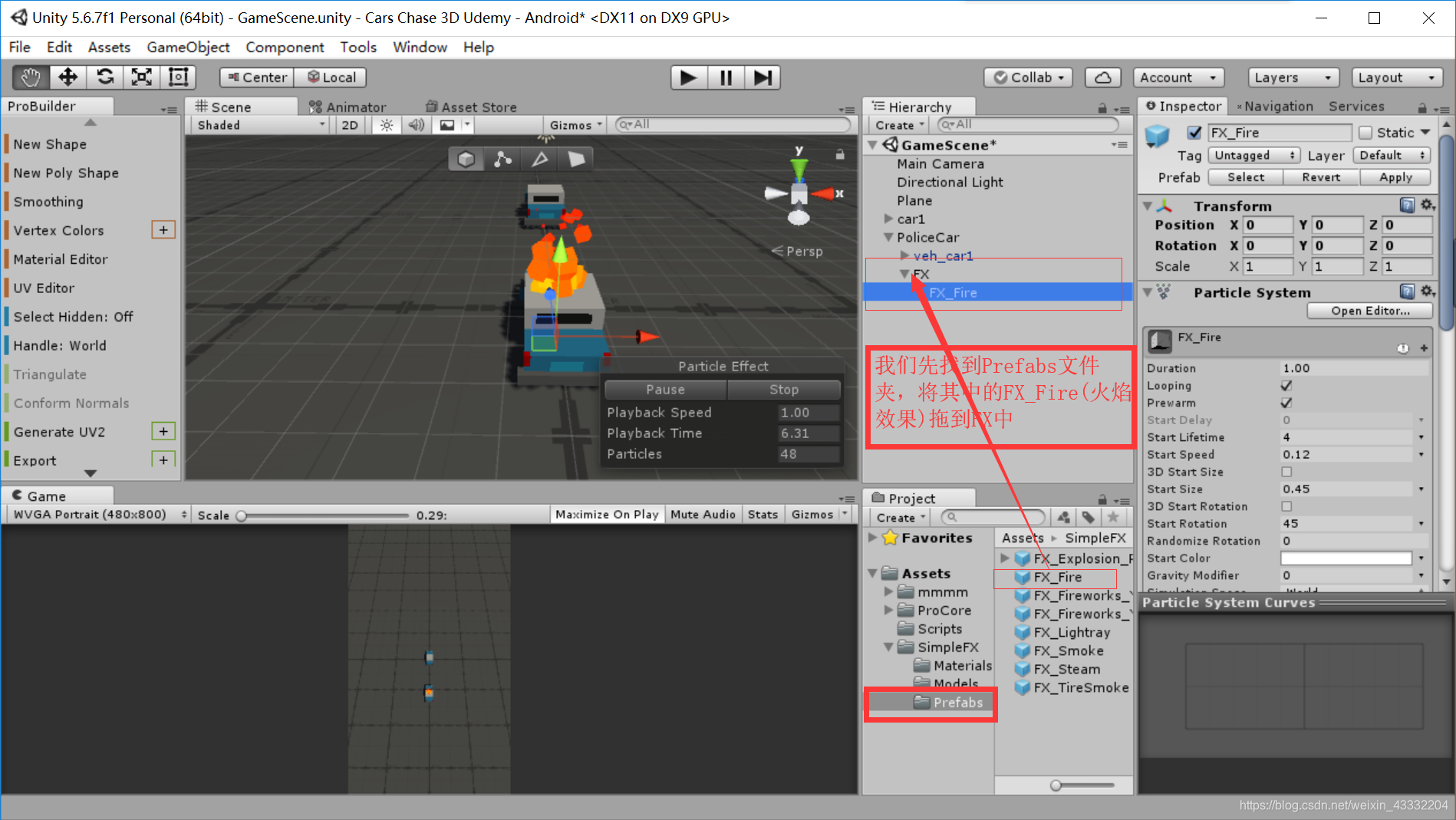
Task: Toggle Mute Audio in Game view
Action: [x=703, y=514]
